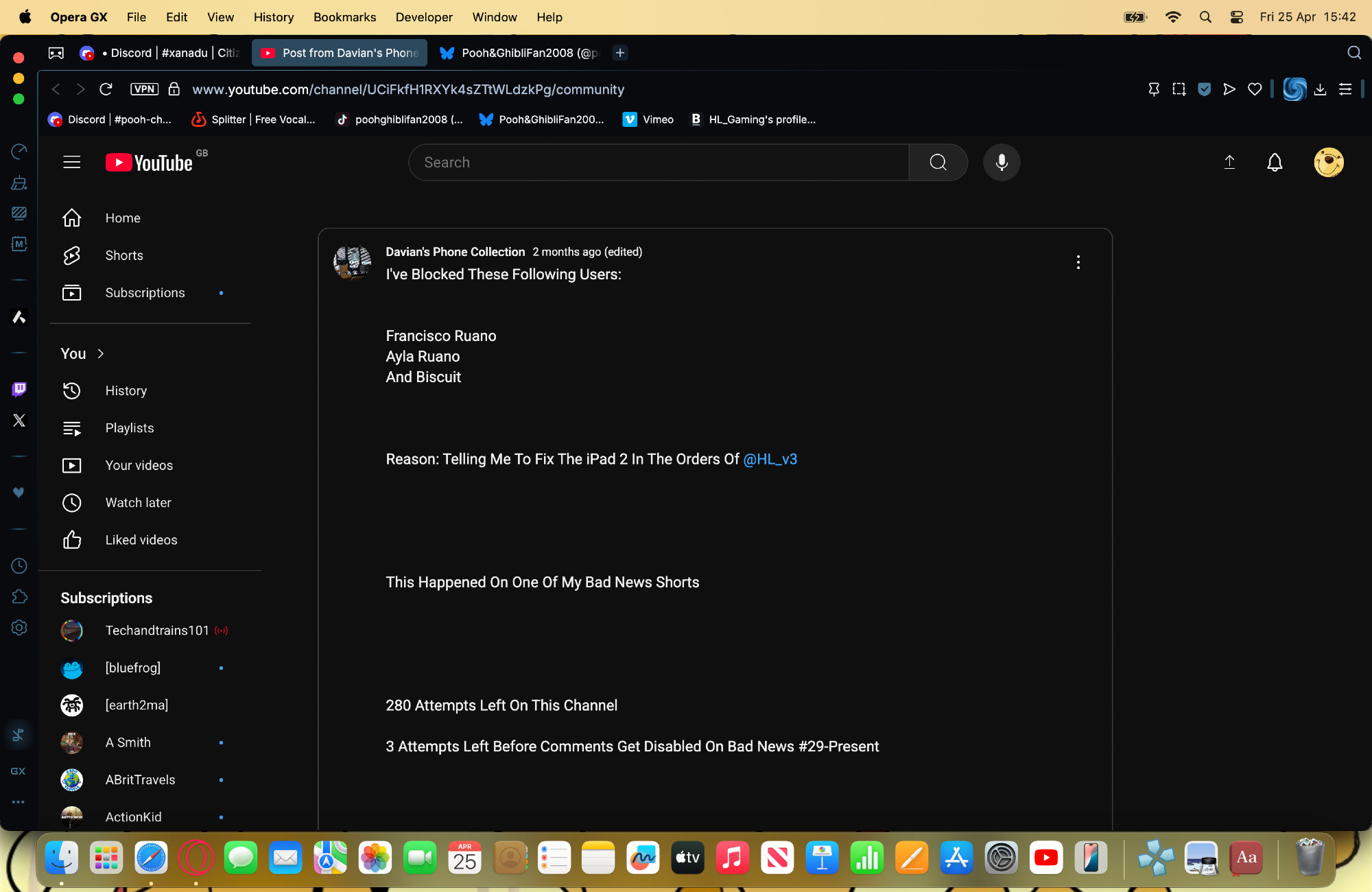Screen dimensions: 1372x892
Task: Open watch History
Action: coord(151,390)
